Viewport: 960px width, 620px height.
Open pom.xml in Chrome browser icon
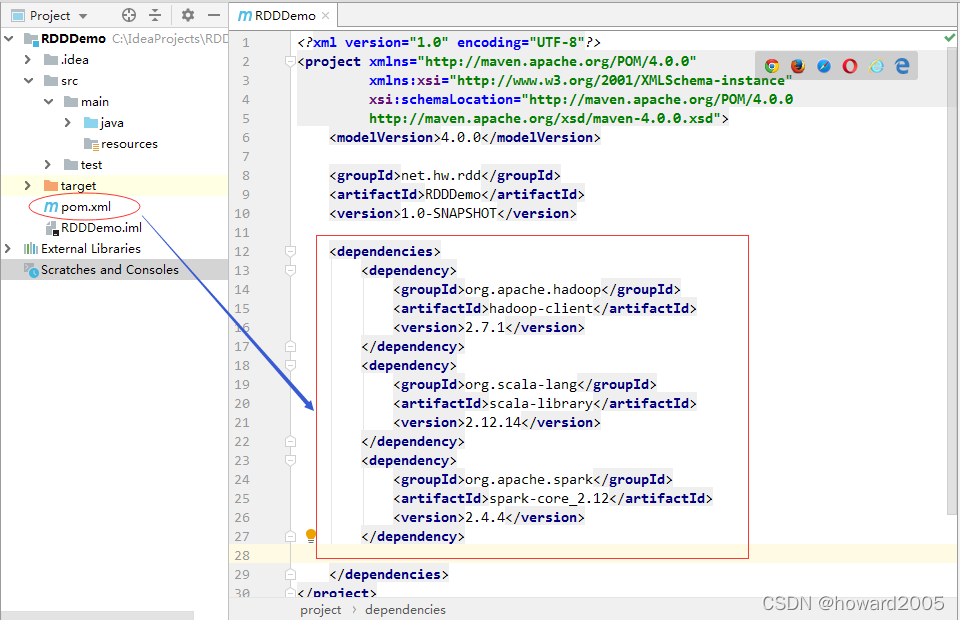pos(771,66)
